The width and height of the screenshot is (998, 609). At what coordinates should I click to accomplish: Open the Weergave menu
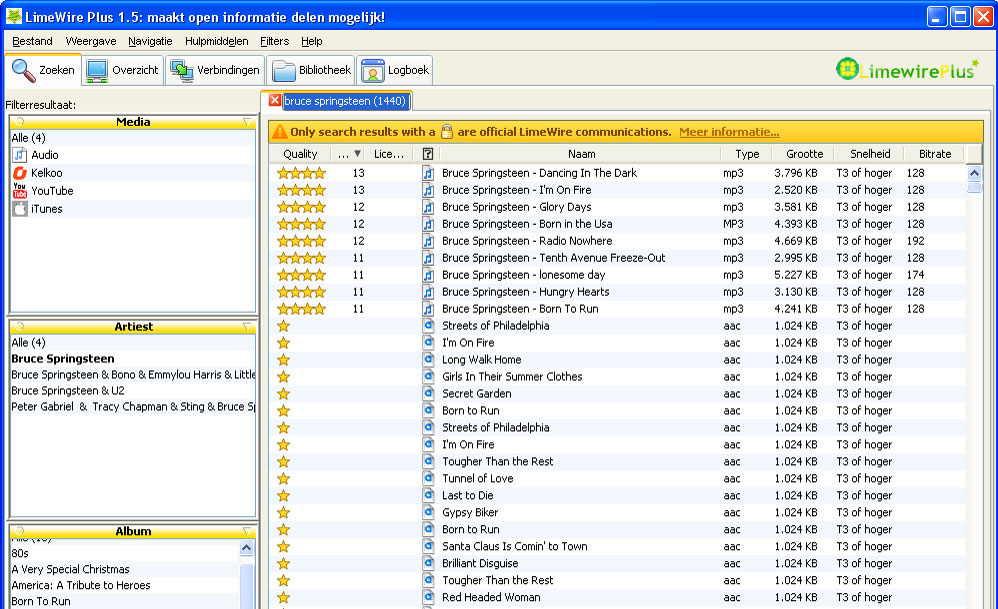tap(90, 41)
